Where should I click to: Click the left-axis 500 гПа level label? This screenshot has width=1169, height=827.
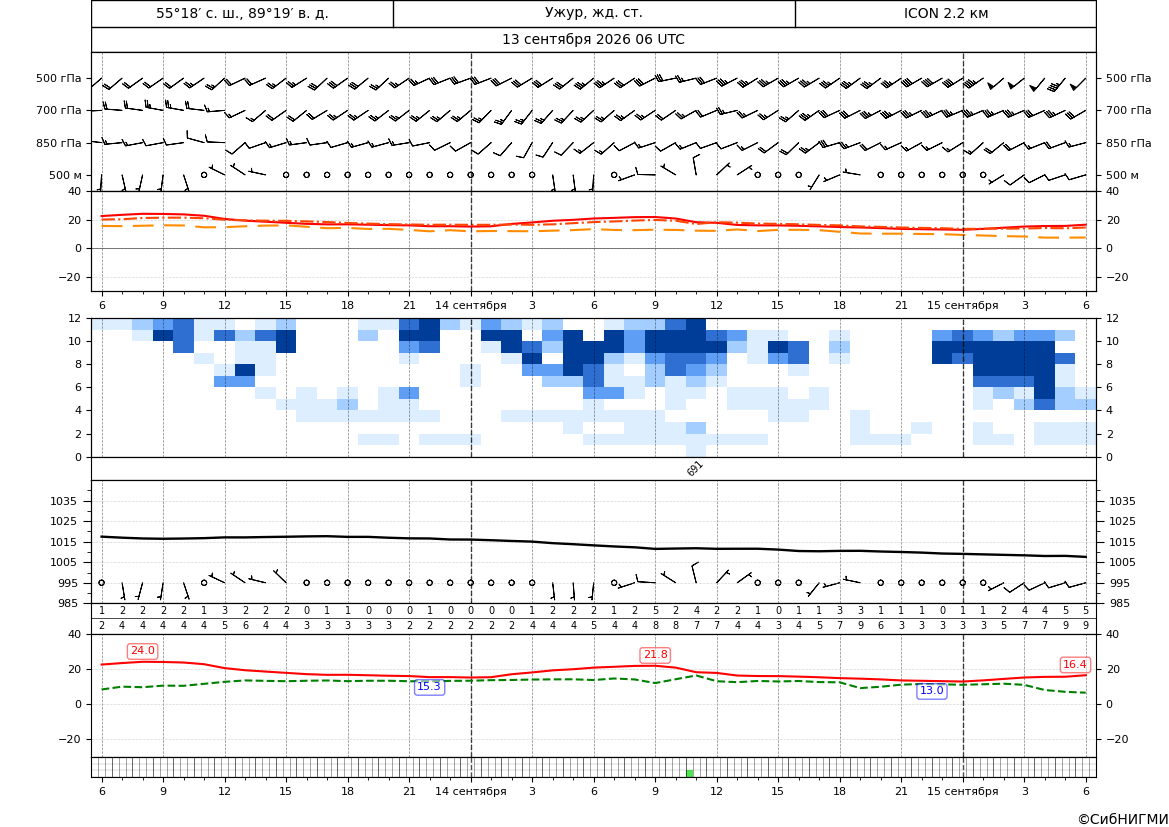click(x=59, y=78)
